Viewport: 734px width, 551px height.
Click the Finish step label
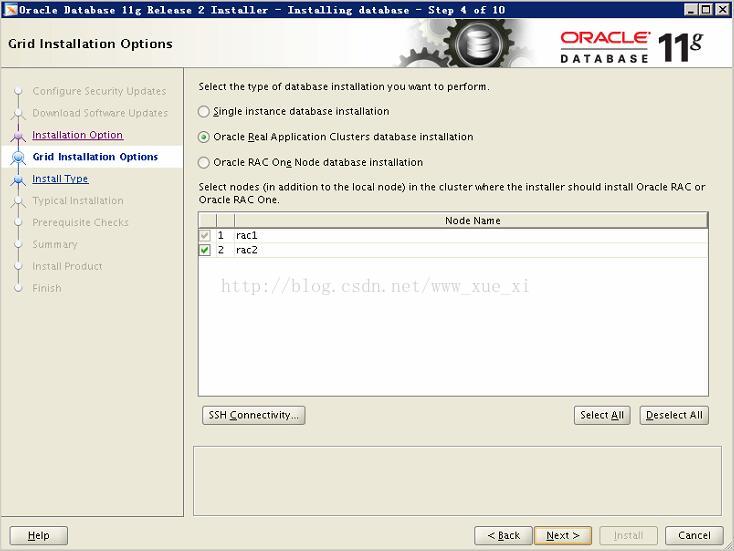47,288
